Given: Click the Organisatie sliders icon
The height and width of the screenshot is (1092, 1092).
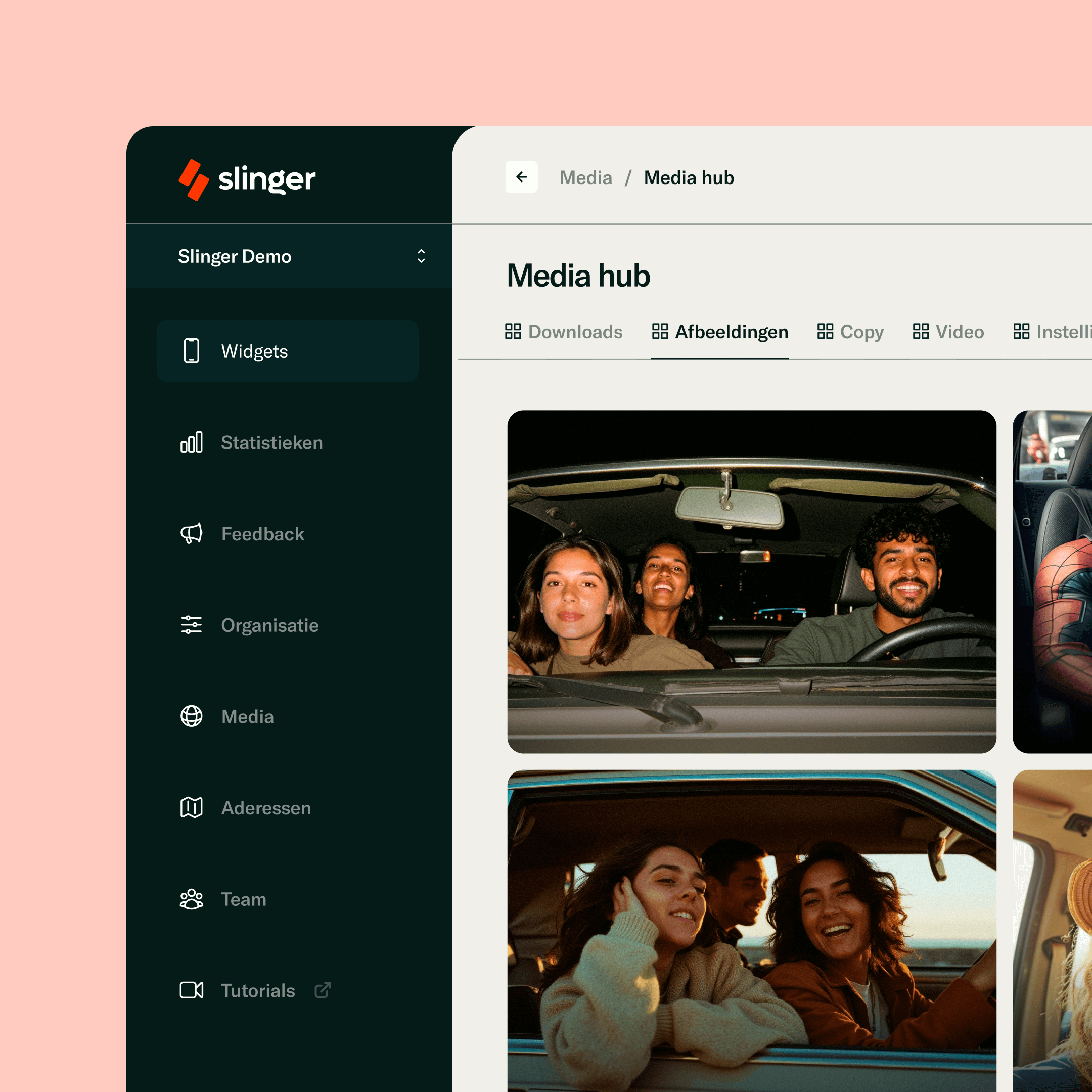Looking at the screenshot, I should pyautogui.click(x=192, y=625).
